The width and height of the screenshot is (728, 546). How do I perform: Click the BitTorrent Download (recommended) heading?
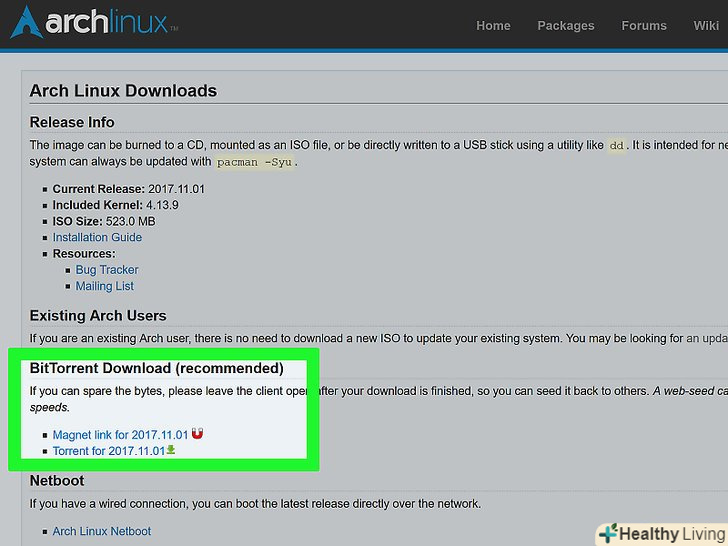tap(156, 368)
